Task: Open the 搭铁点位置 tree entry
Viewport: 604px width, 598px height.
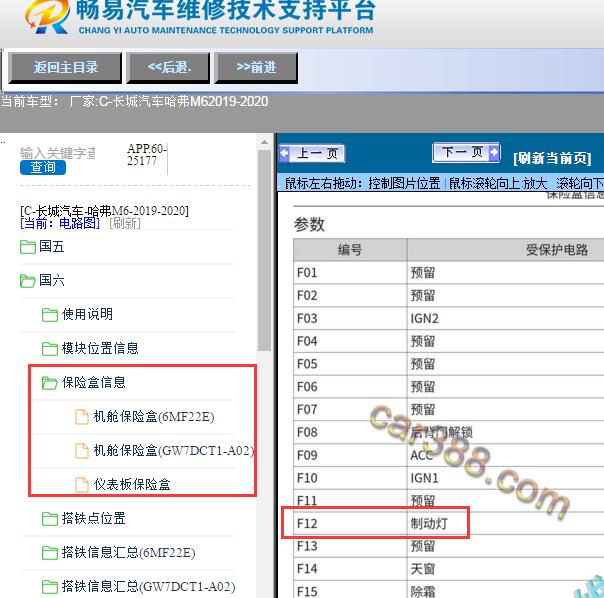Action: click(x=93, y=519)
